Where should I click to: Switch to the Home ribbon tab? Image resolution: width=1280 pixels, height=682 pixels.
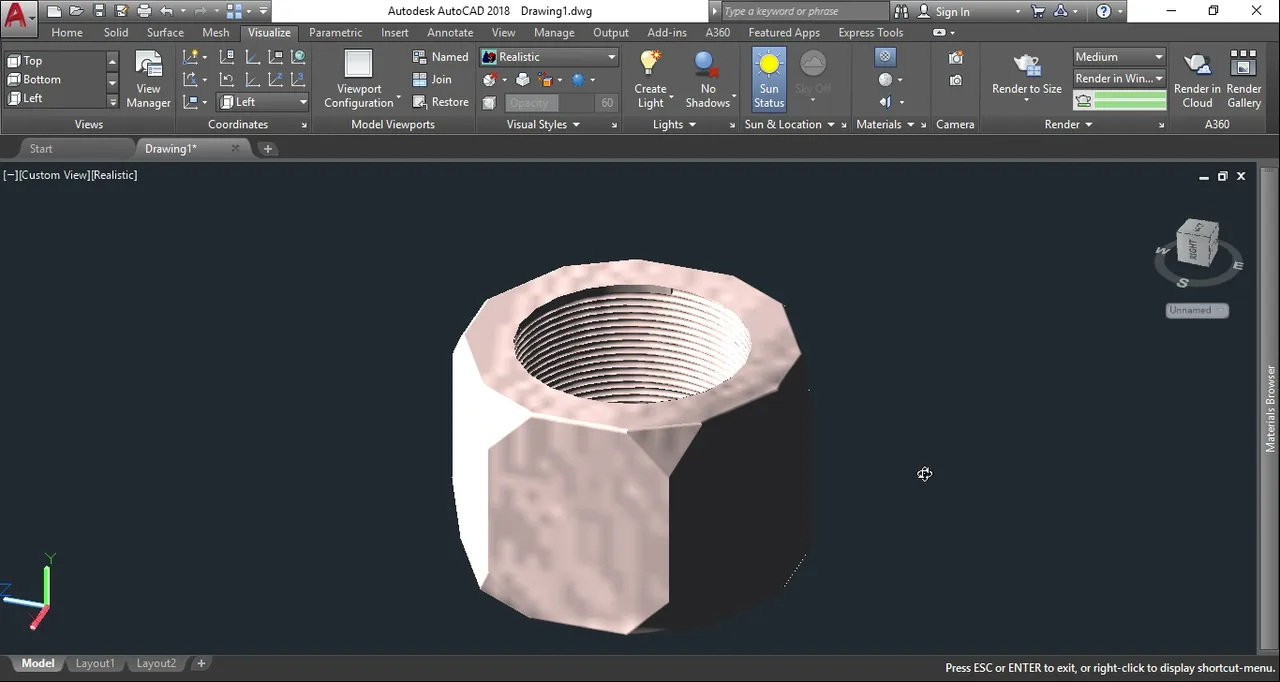click(67, 32)
